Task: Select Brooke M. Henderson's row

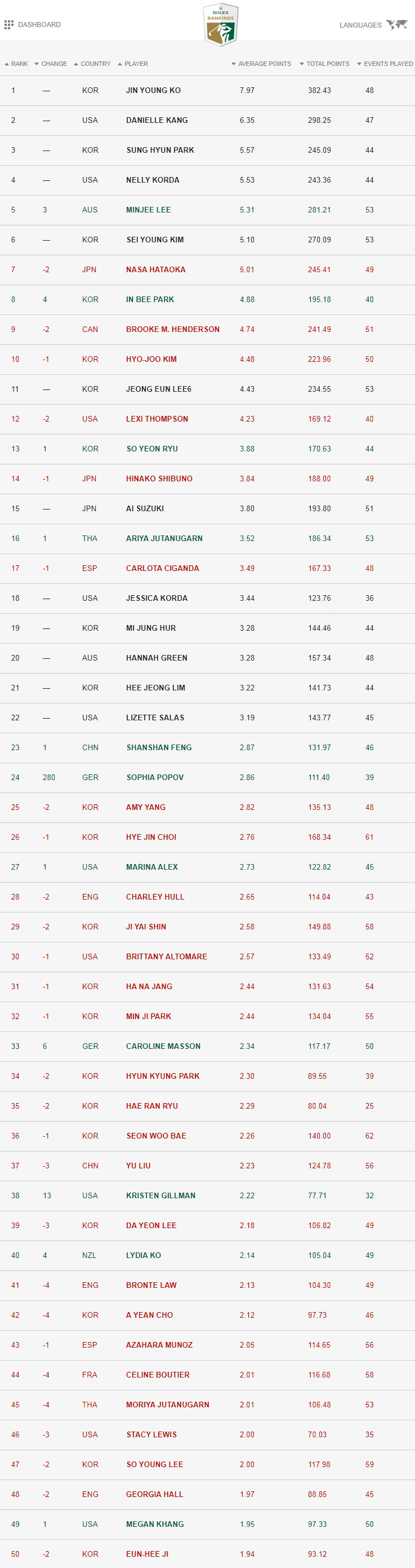Action: click(x=207, y=329)
